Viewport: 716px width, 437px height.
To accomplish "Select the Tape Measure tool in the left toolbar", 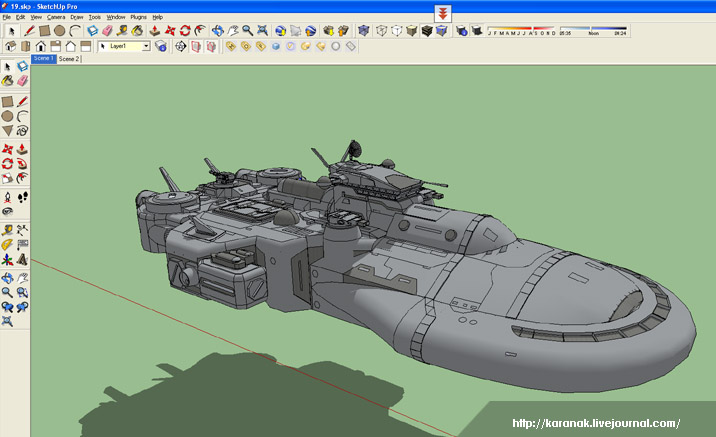I will click(8, 228).
